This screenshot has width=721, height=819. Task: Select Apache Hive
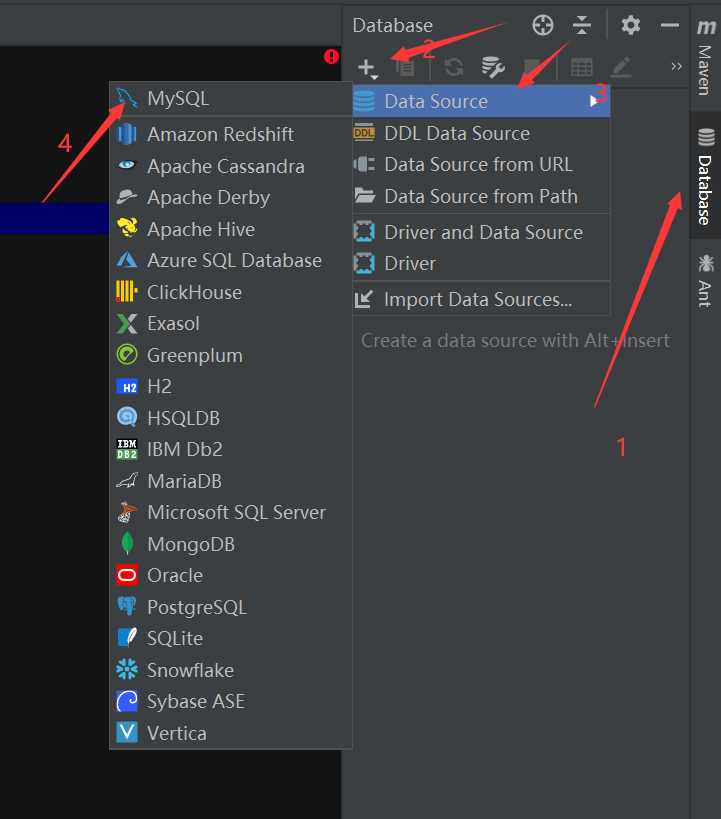pyautogui.click(x=231, y=229)
